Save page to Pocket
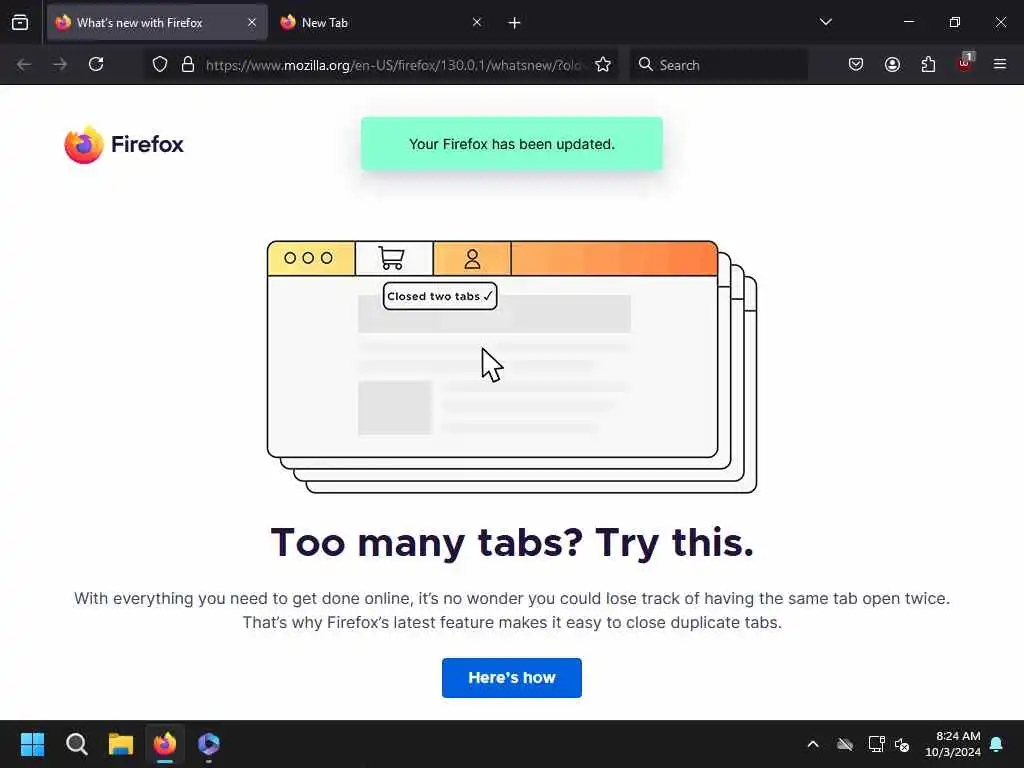Image resolution: width=1024 pixels, height=768 pixels. pos(856,64)
